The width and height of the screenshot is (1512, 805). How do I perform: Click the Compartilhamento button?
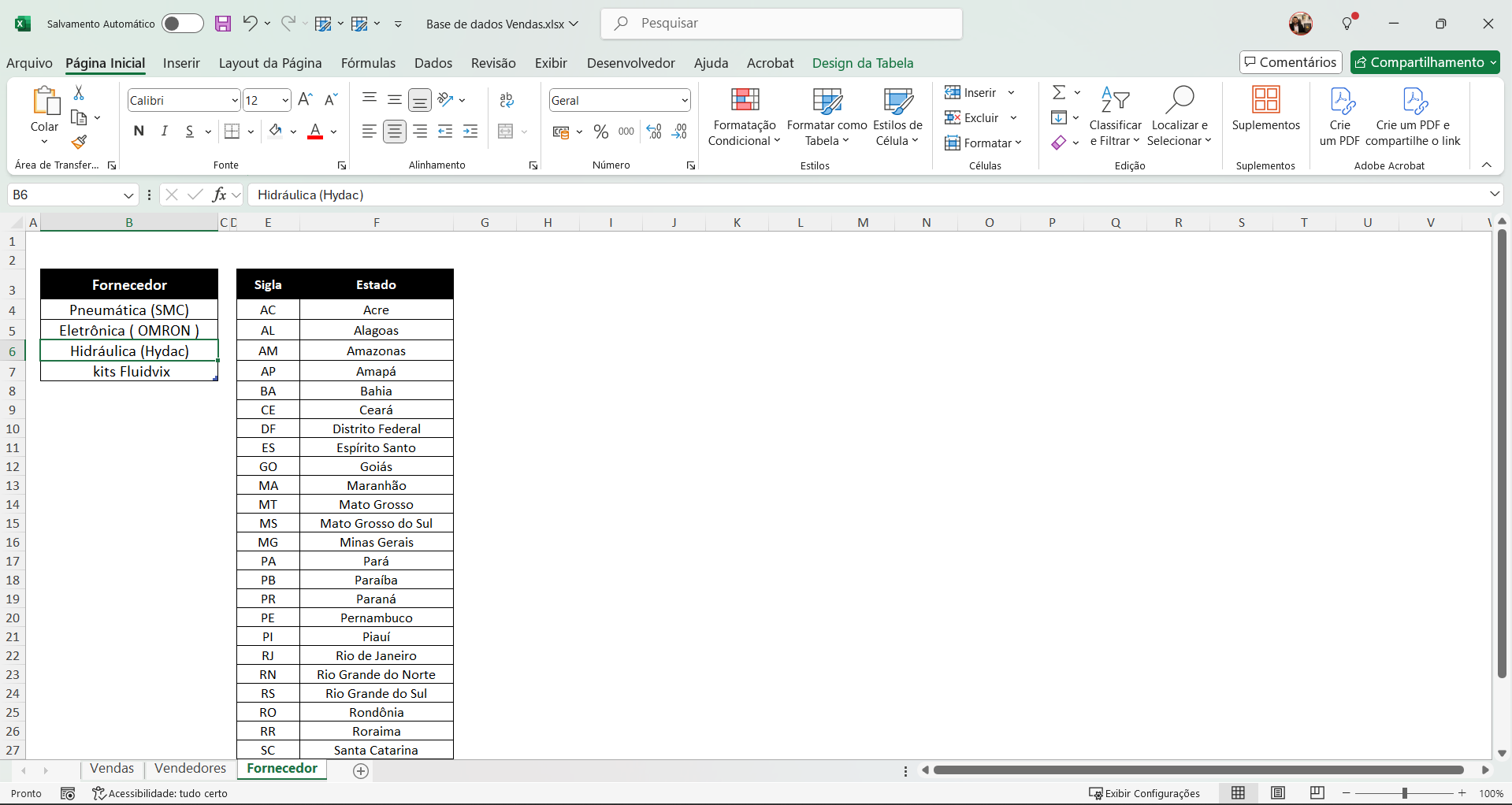click(1425, 62)
